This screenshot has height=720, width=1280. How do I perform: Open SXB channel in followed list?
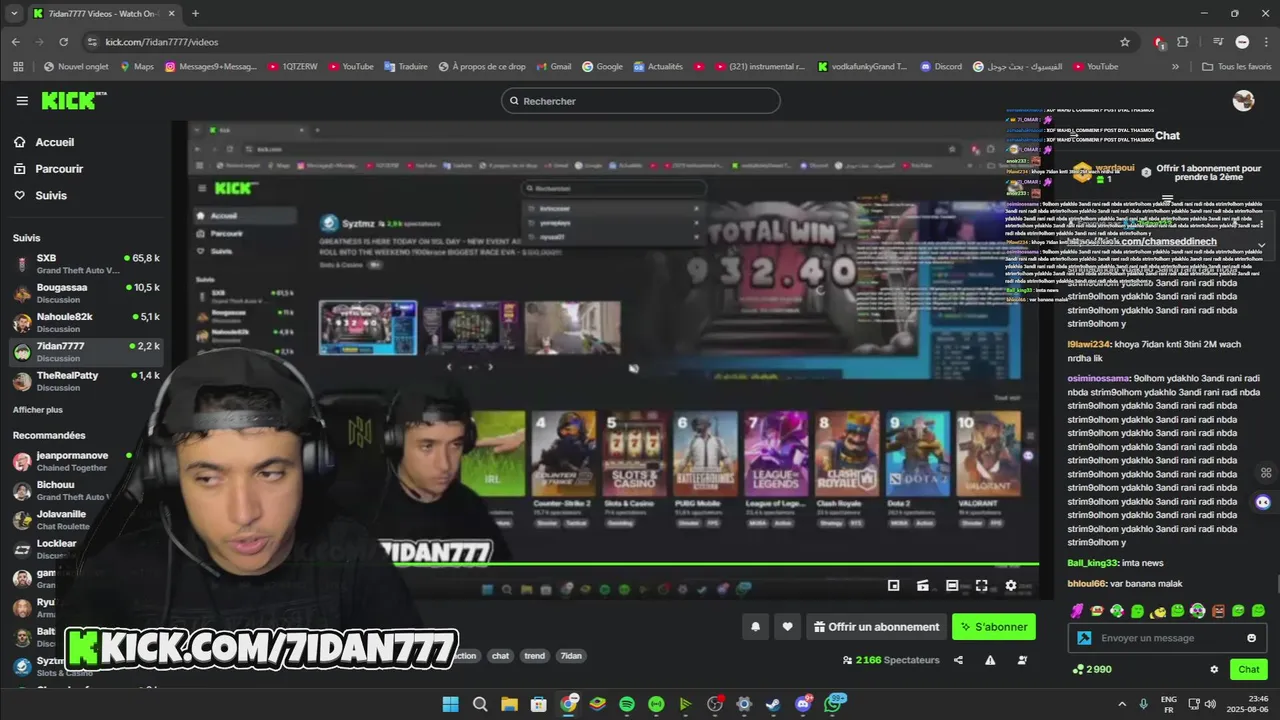pos(85,264)
